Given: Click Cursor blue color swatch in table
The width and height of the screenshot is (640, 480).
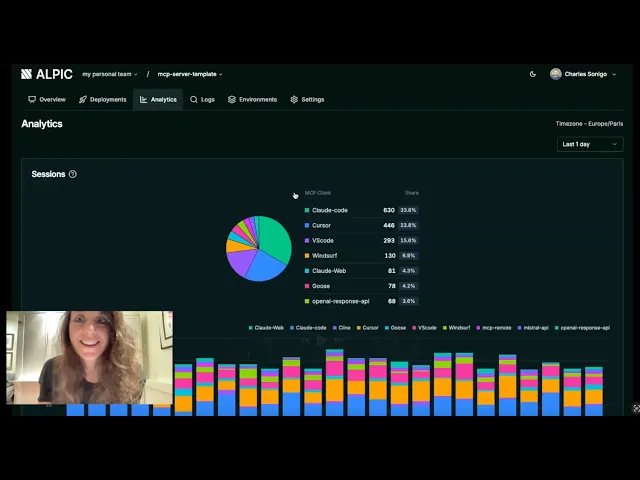Looking at the screenshot, I should coord(307,225).
